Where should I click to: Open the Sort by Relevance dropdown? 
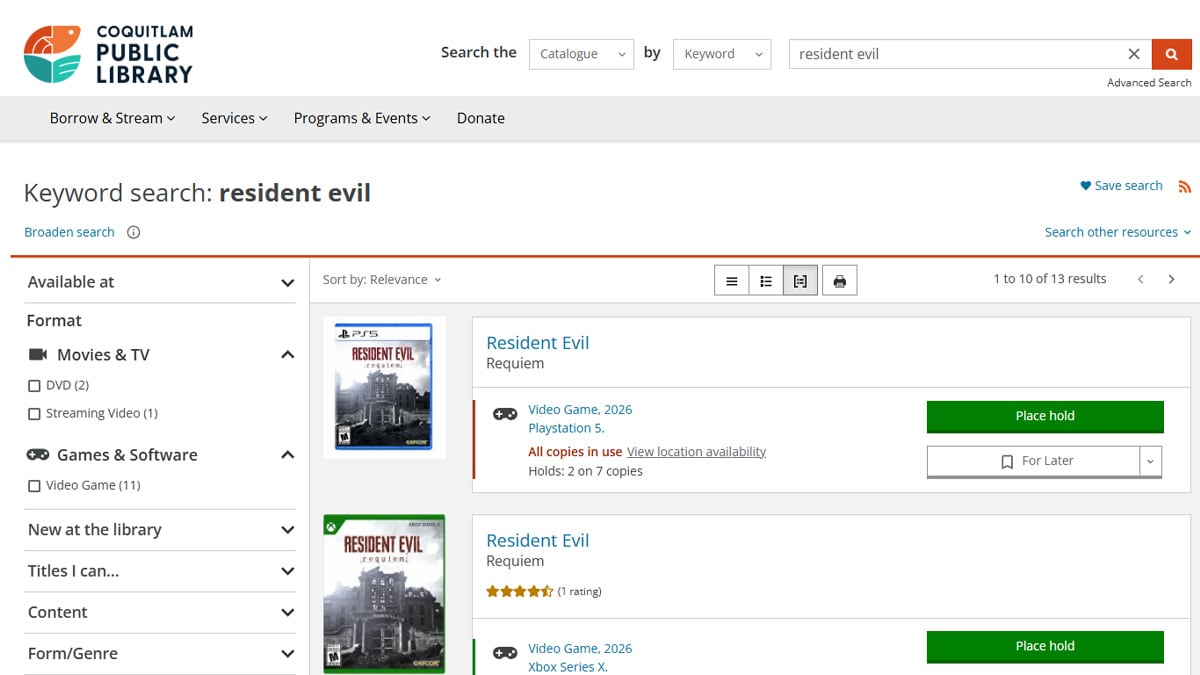tap(382, 279)
